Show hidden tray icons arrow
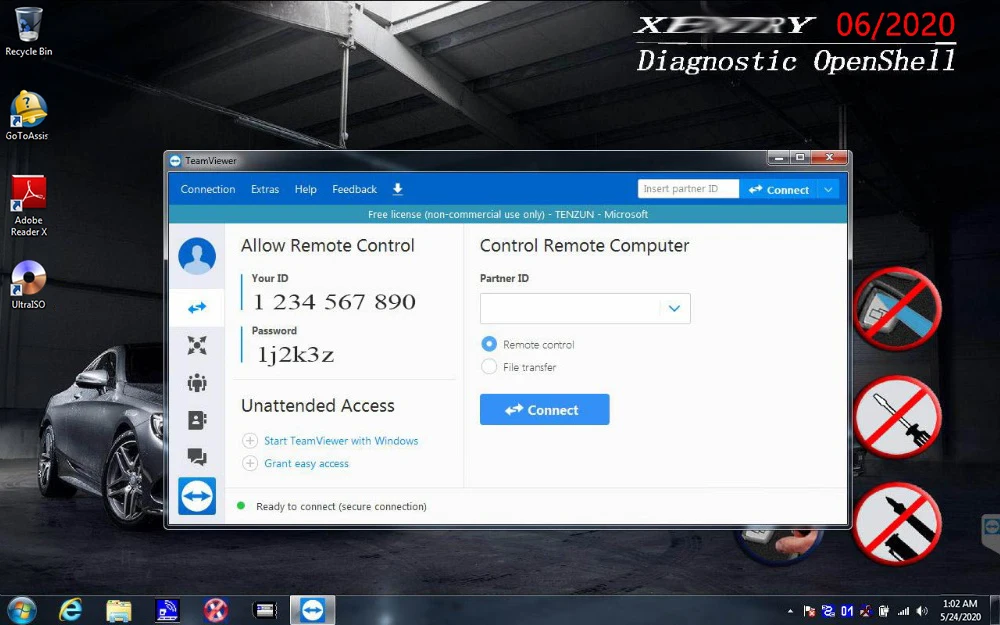The image size is (1000, 625). click(x=790, y=611)
